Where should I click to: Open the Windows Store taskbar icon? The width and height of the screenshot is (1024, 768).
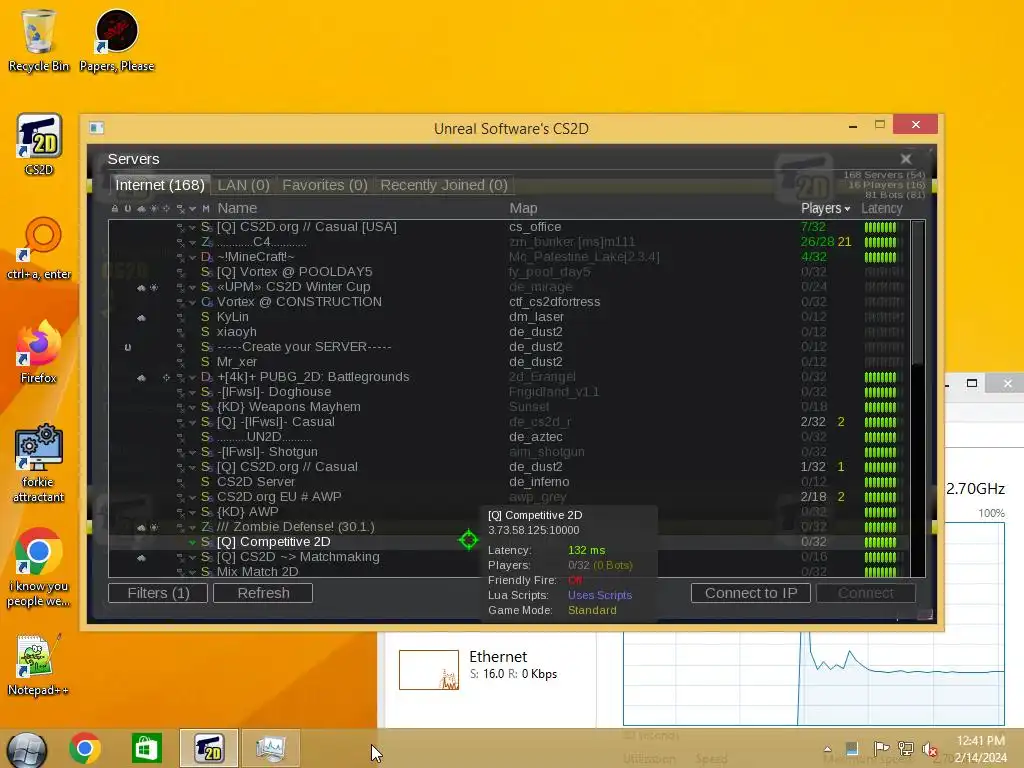(x=146, y=748)
